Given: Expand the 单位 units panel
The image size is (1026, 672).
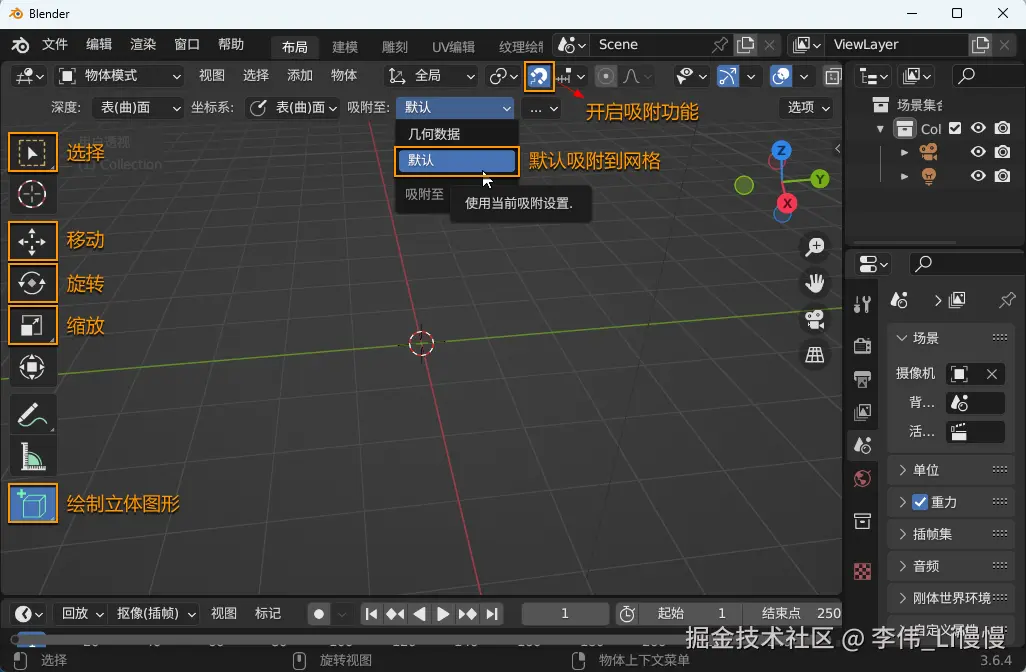Looking at the screenshot, I should tap(952, 470).
